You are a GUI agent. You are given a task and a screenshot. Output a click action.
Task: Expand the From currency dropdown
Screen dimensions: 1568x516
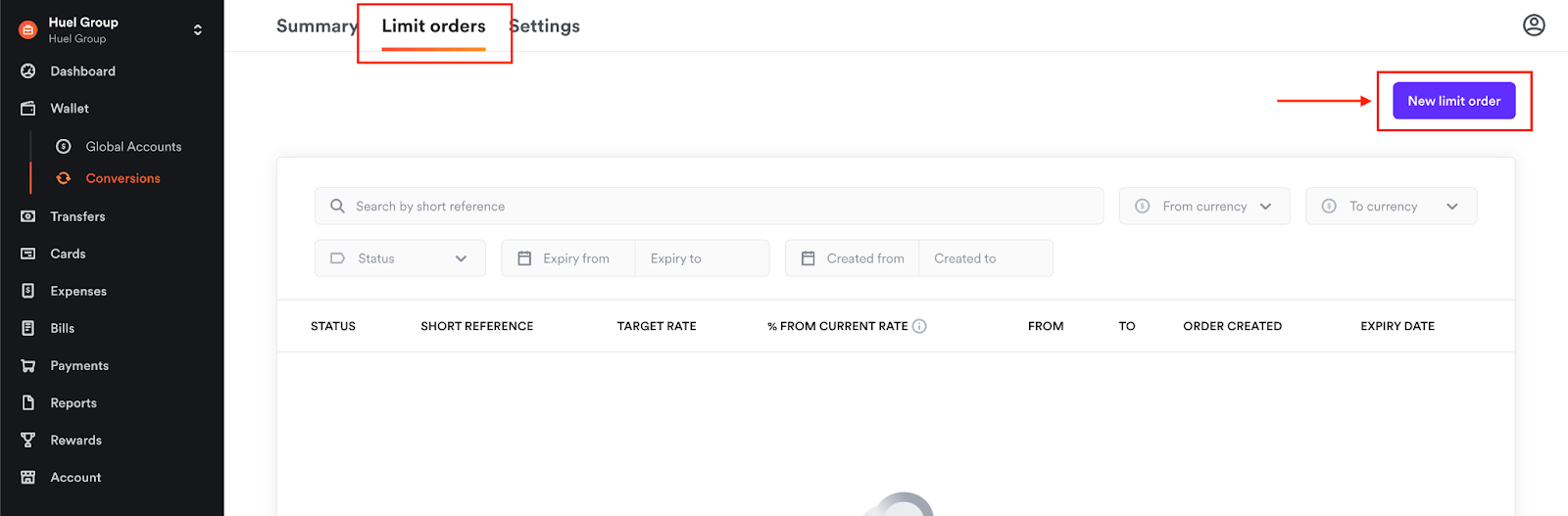1204,207
